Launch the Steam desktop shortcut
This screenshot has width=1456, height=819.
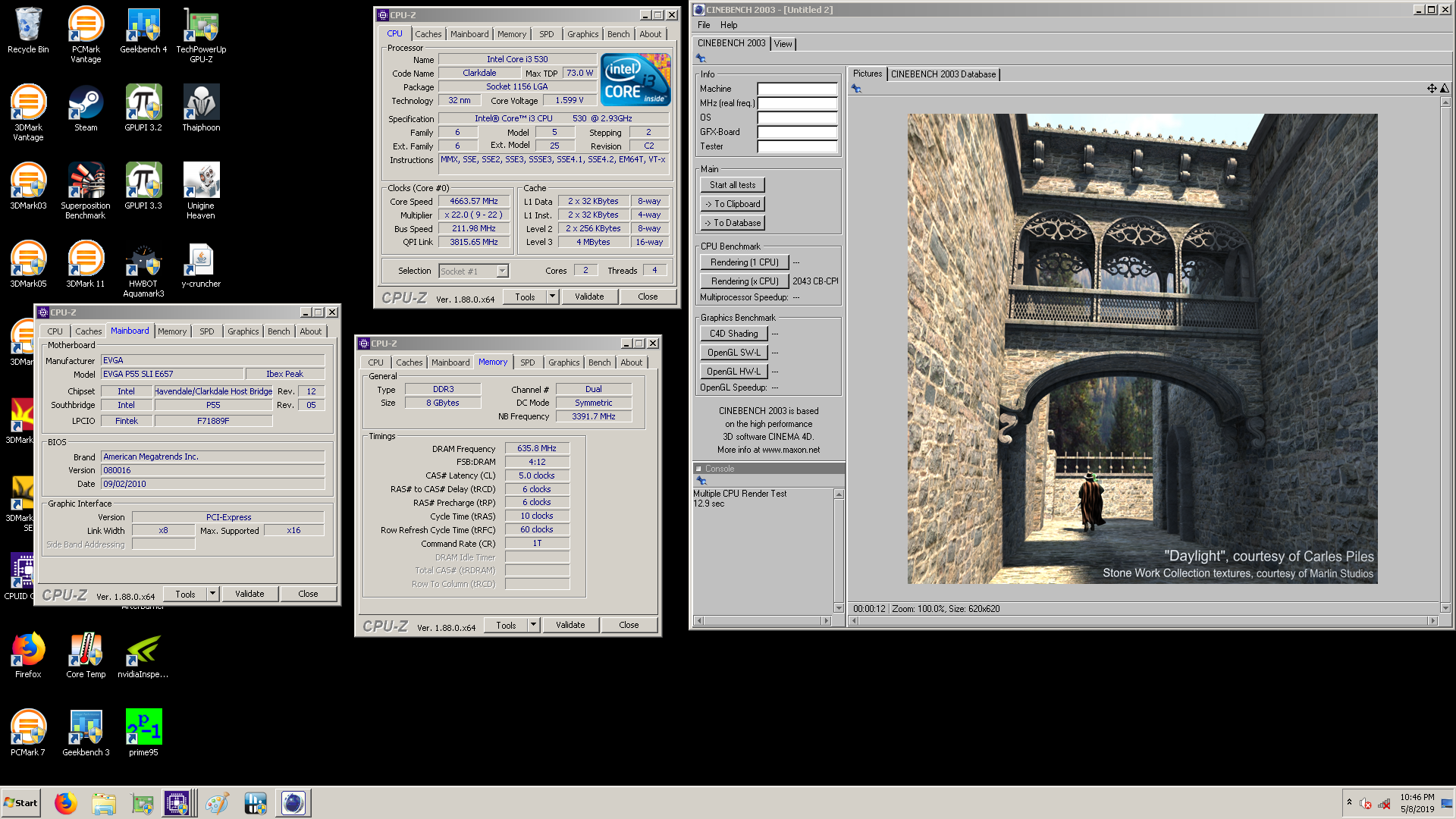tap(86, 108)
